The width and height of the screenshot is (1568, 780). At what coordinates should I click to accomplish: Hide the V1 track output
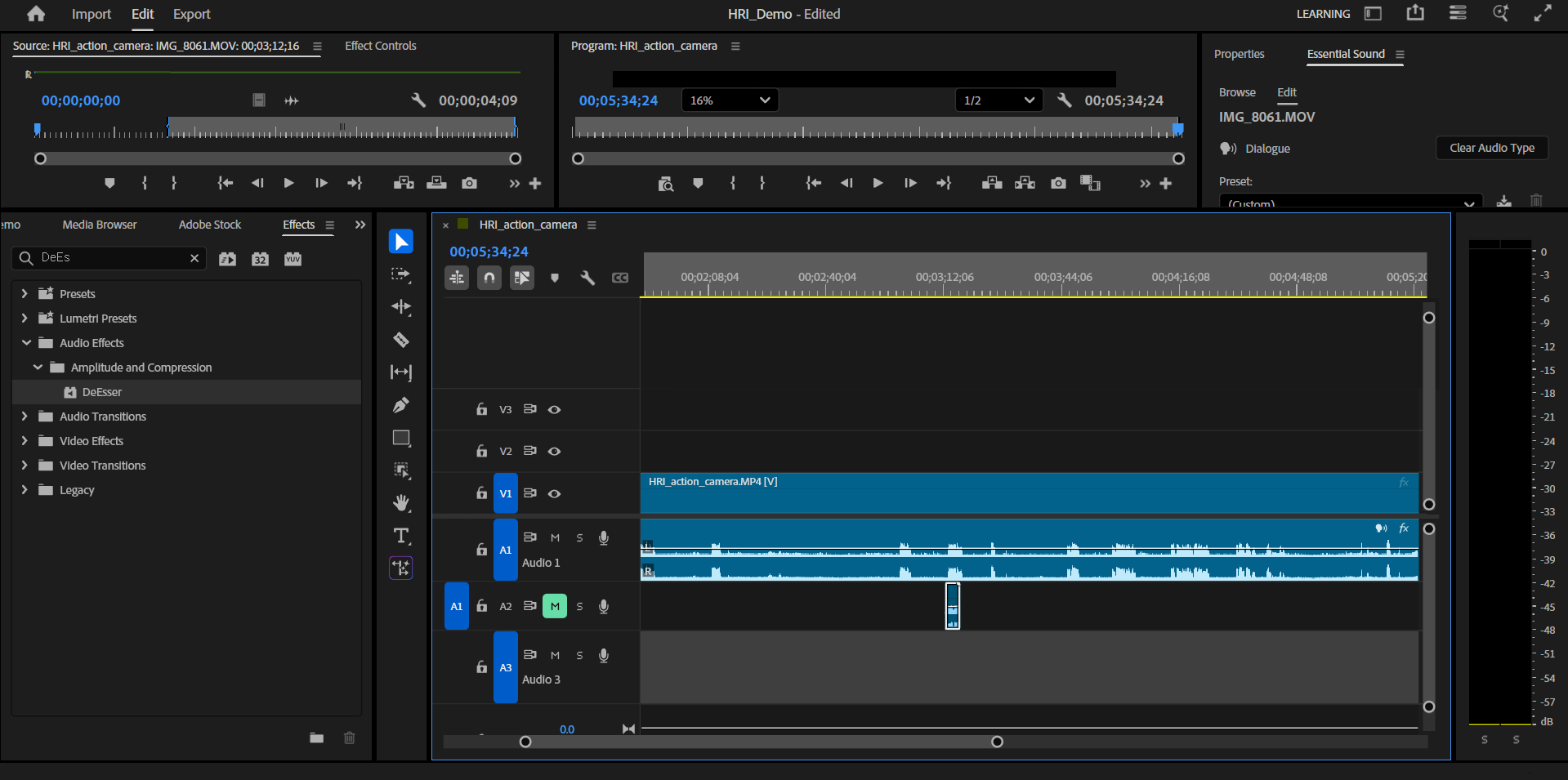point(554,493)
